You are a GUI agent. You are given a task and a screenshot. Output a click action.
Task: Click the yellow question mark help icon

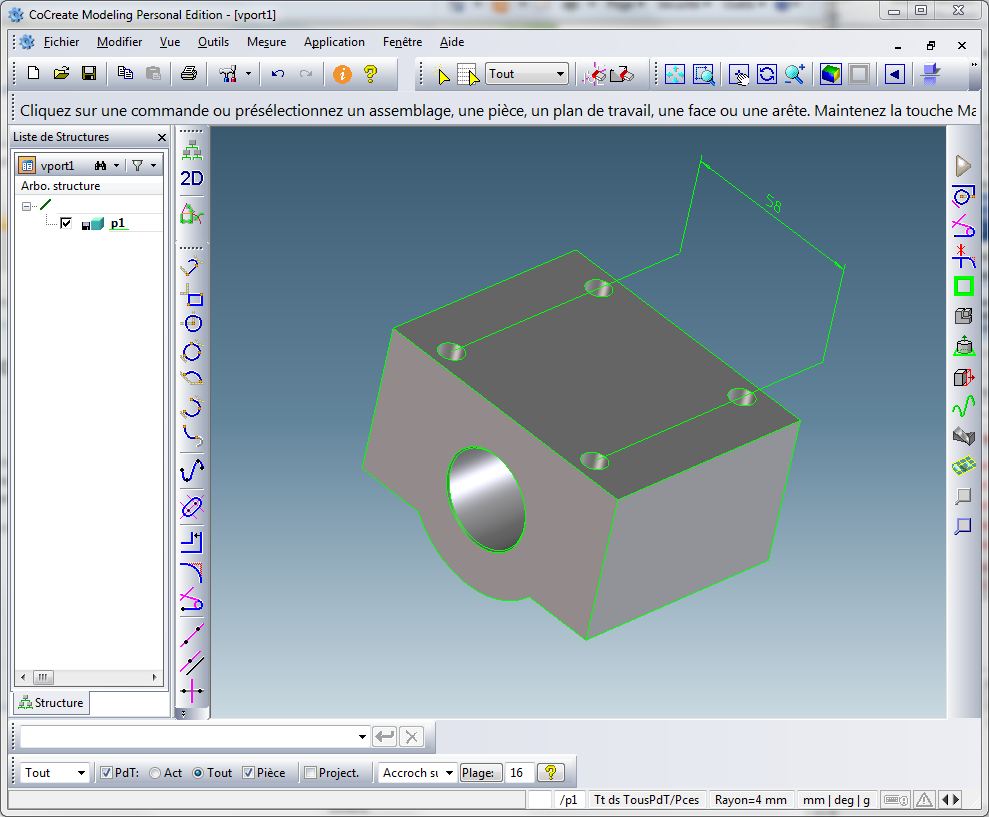click(370, 74)
